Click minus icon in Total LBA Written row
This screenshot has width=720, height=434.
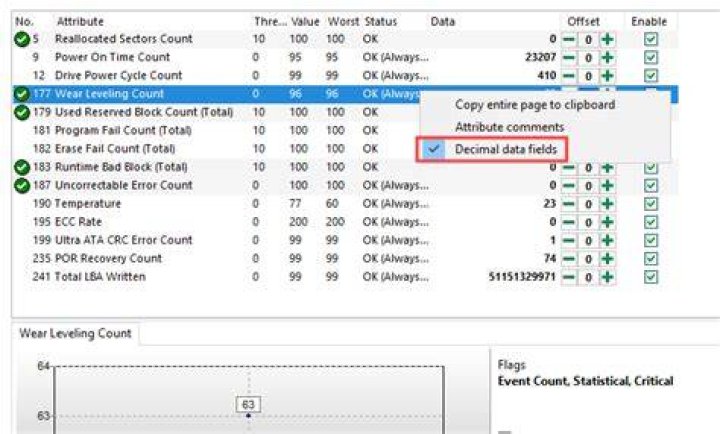[568, 277]
